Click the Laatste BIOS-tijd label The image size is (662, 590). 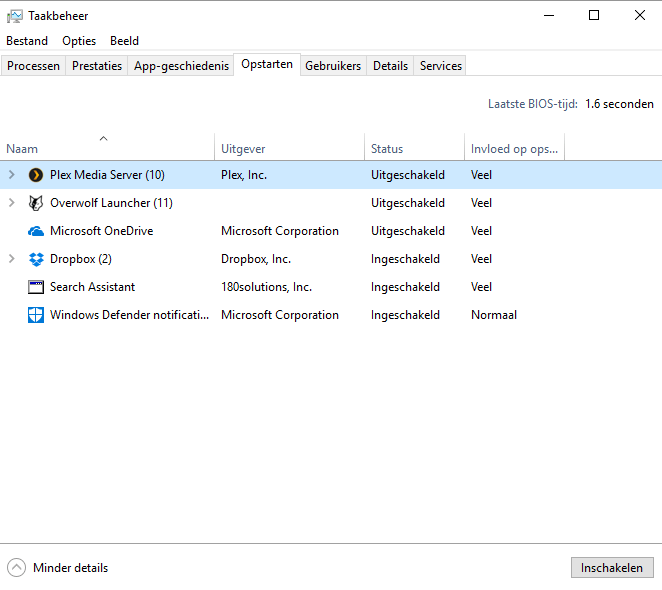click(533, 104)
